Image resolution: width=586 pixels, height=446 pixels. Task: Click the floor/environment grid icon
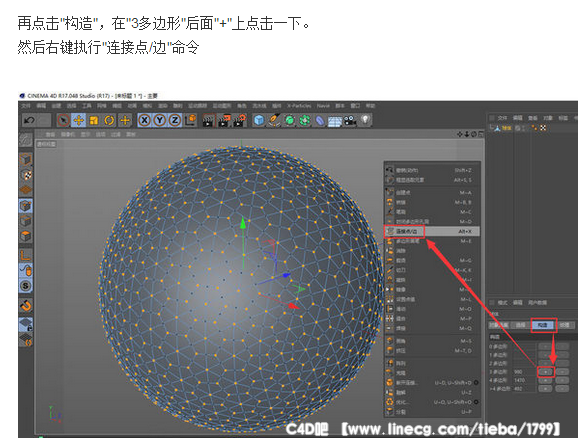click(335, 121)
